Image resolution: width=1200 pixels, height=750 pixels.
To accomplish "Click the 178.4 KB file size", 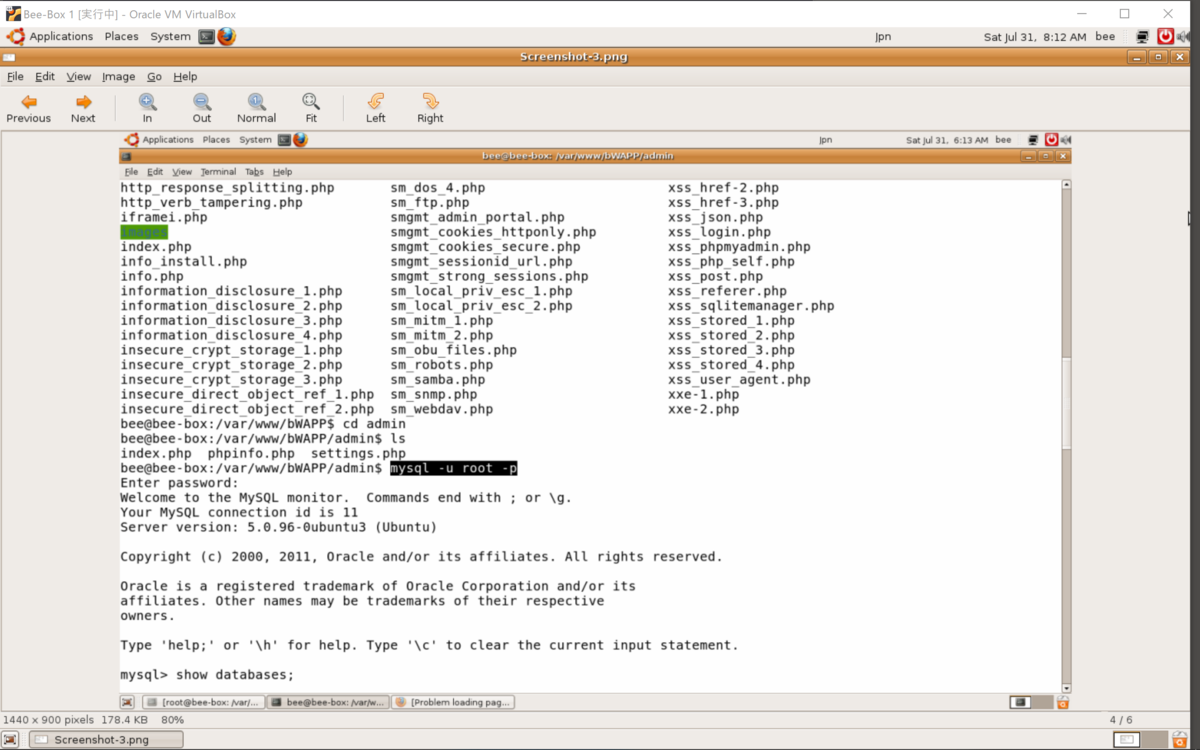I will (125, 719).
